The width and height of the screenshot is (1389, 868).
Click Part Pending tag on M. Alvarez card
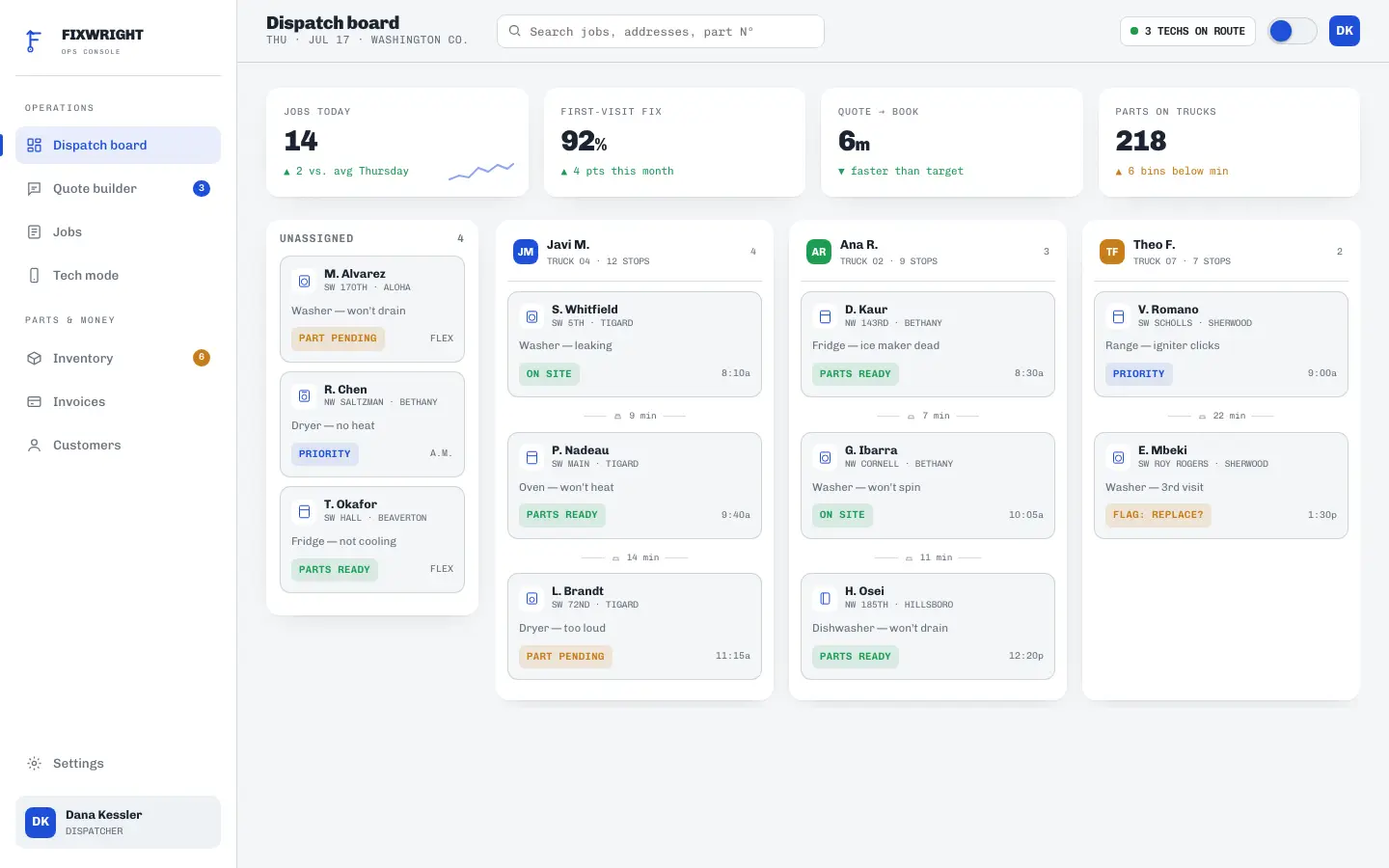[338, 339]
